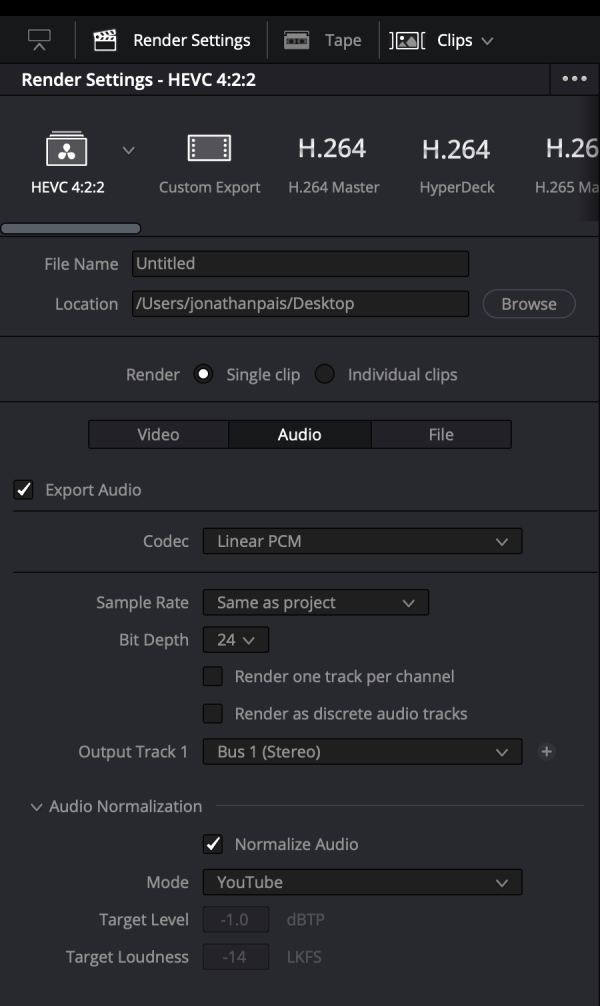Uncheck the Normalize Audio checkbox
This screenshot has height=1006, width=600.
pyautogui.click(x=213, y=844)
